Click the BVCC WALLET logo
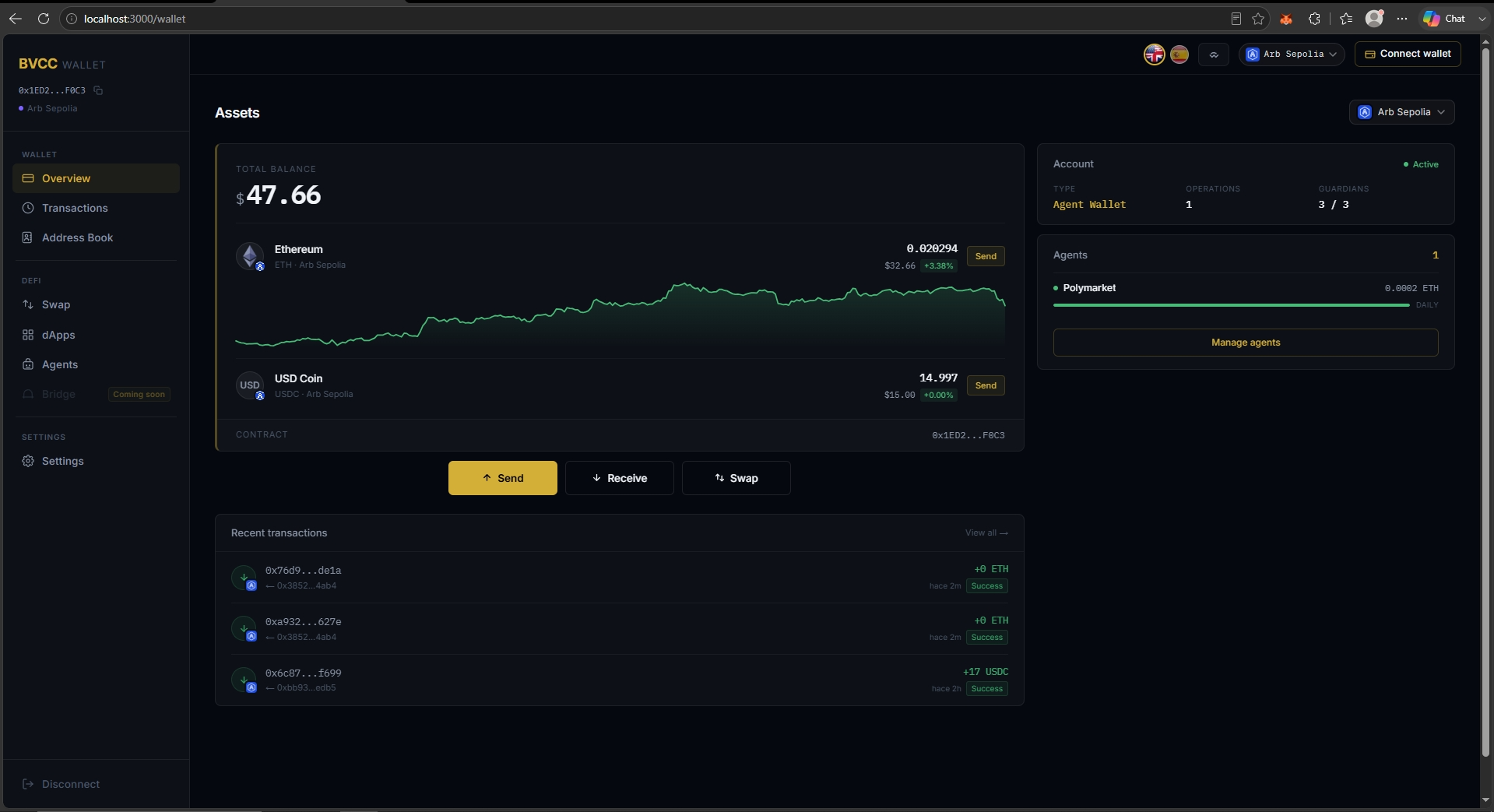The image size is (1494, 812). [62, 64]
